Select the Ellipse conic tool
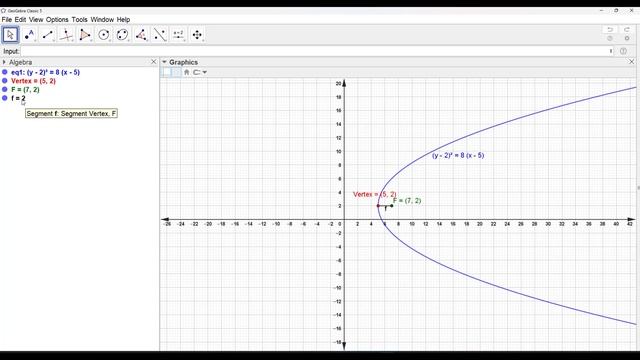The image size is (640, 360). pyautogui.click(x=122, y=35)
